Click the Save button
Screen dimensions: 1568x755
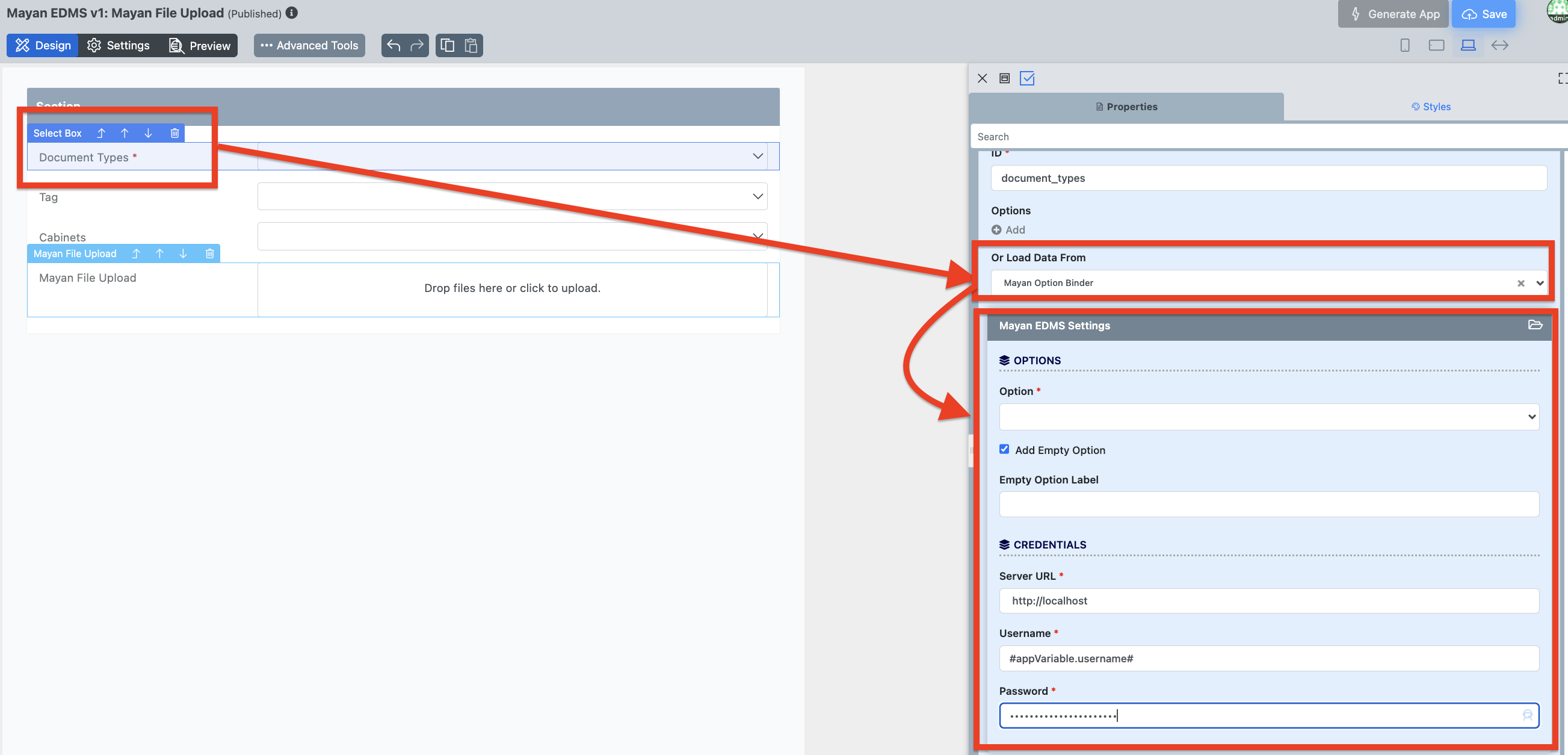tap(1483, 14)
